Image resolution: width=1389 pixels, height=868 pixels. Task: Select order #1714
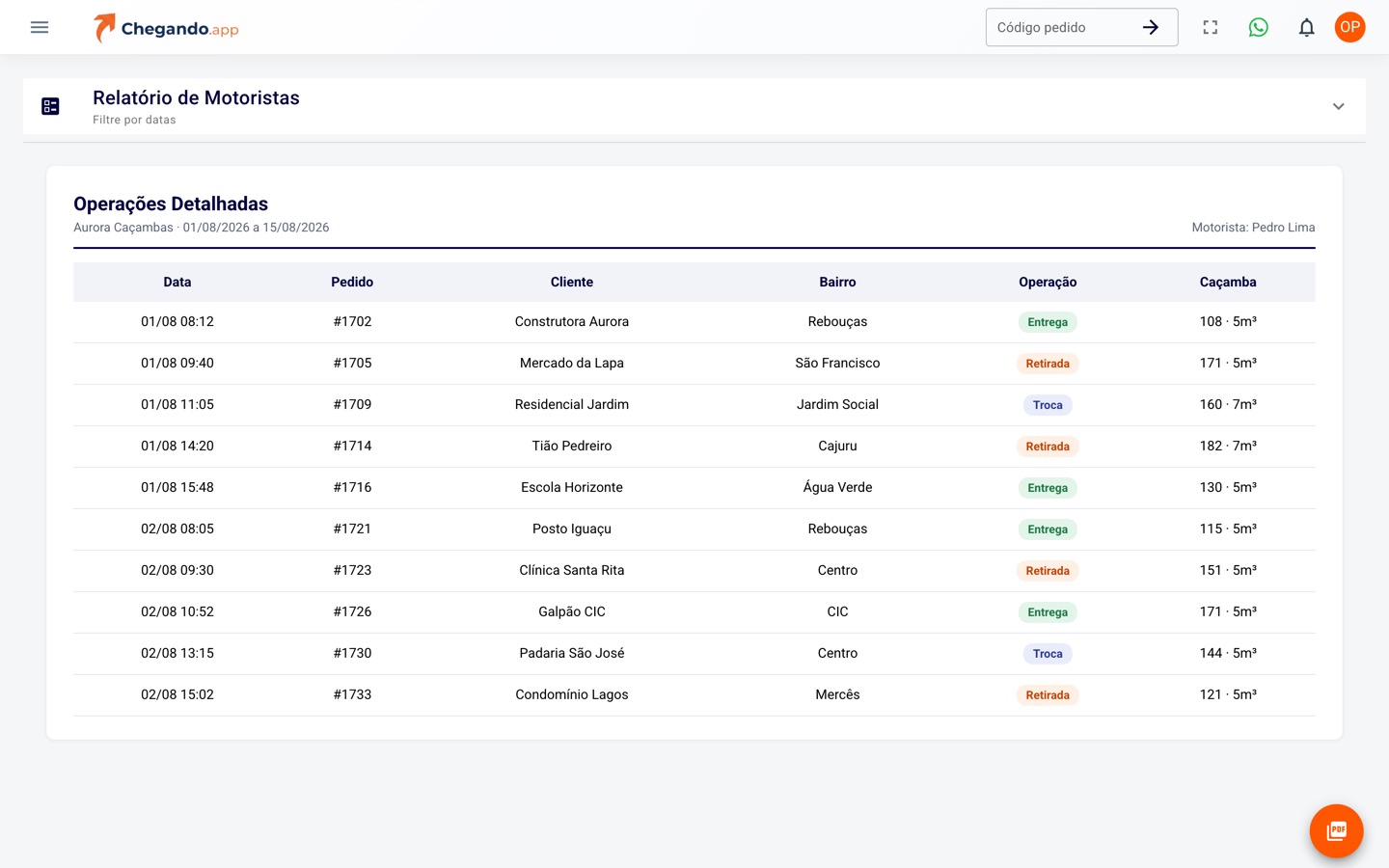point(352,446)
